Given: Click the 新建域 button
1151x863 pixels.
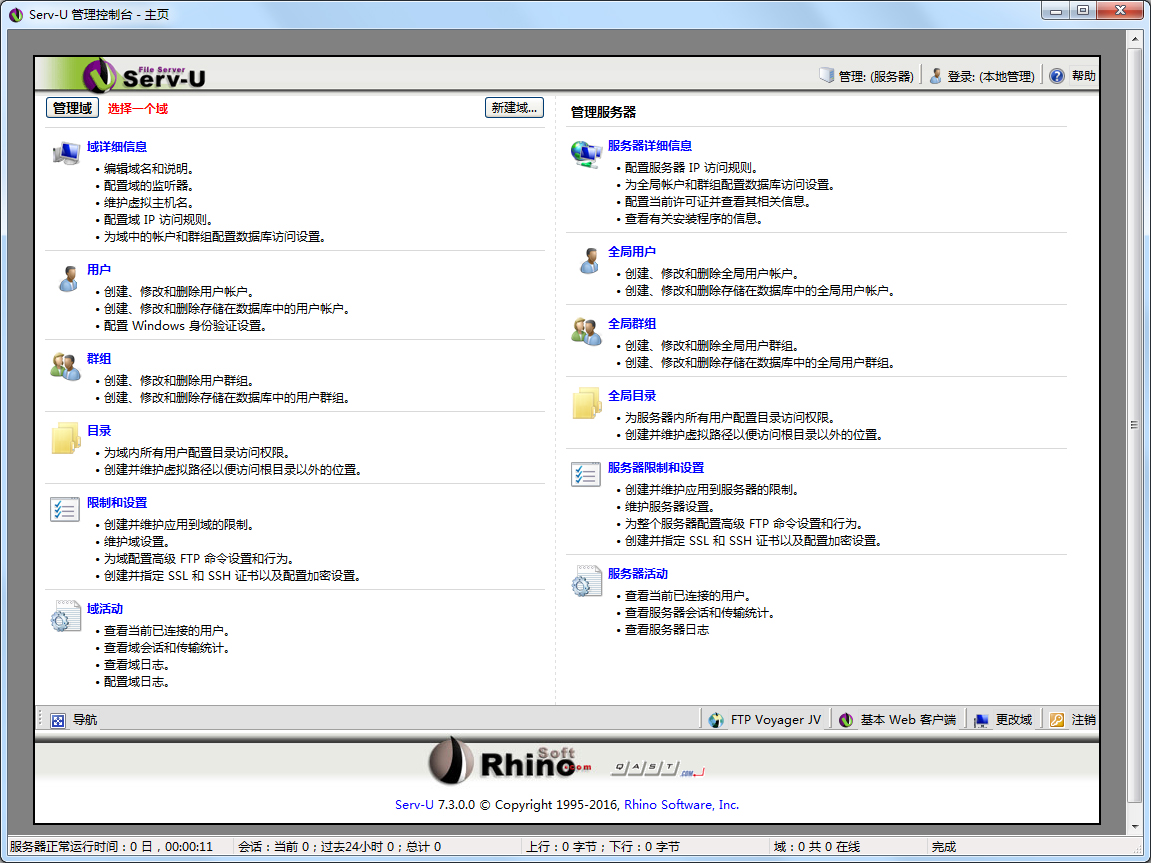Looking at the screenshot, I should (513, 107).
